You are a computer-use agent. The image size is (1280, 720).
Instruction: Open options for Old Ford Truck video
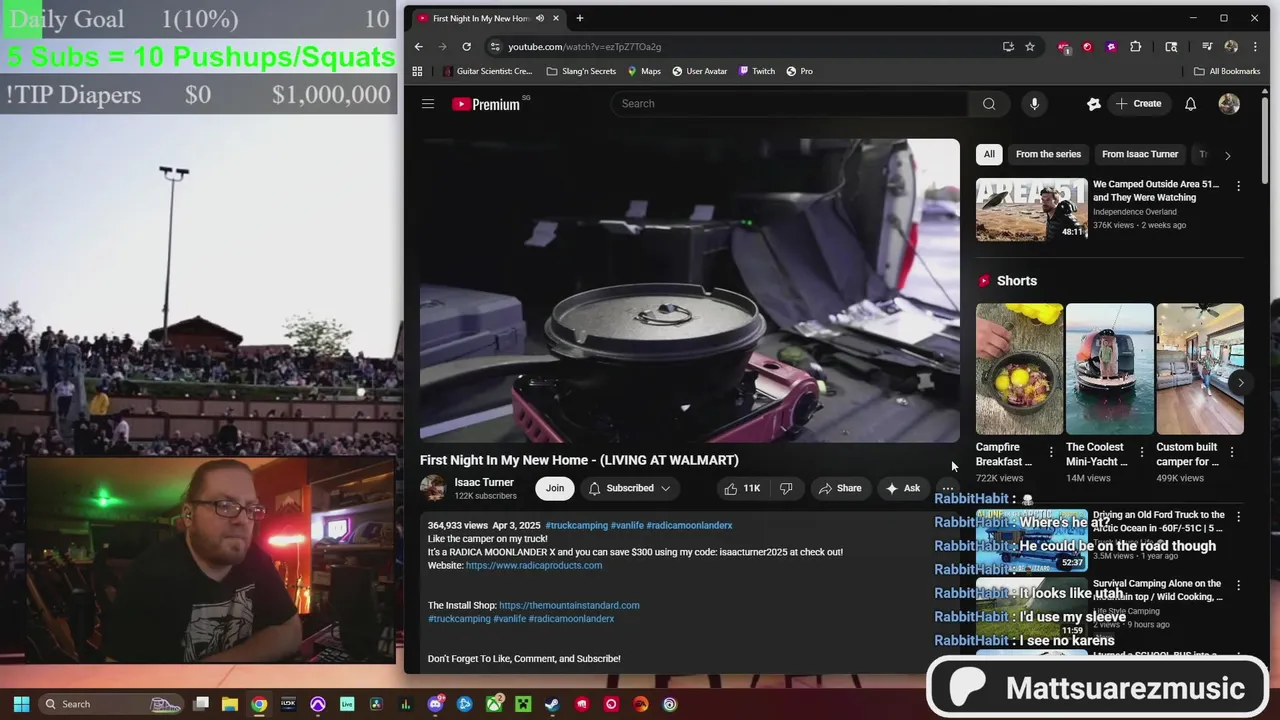[x=1238, y=517]
